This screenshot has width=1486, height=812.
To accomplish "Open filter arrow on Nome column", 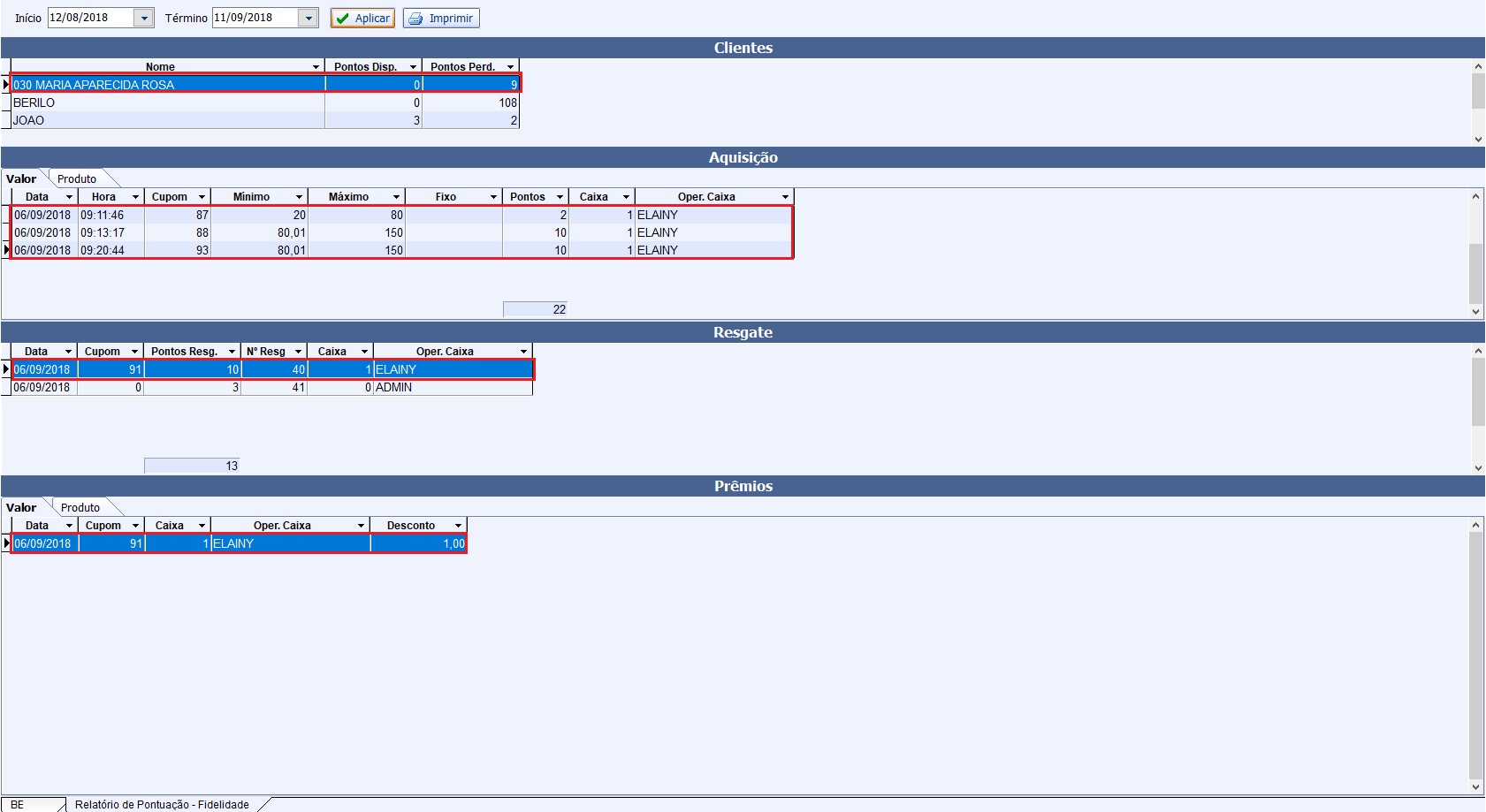I will [316, 67].
